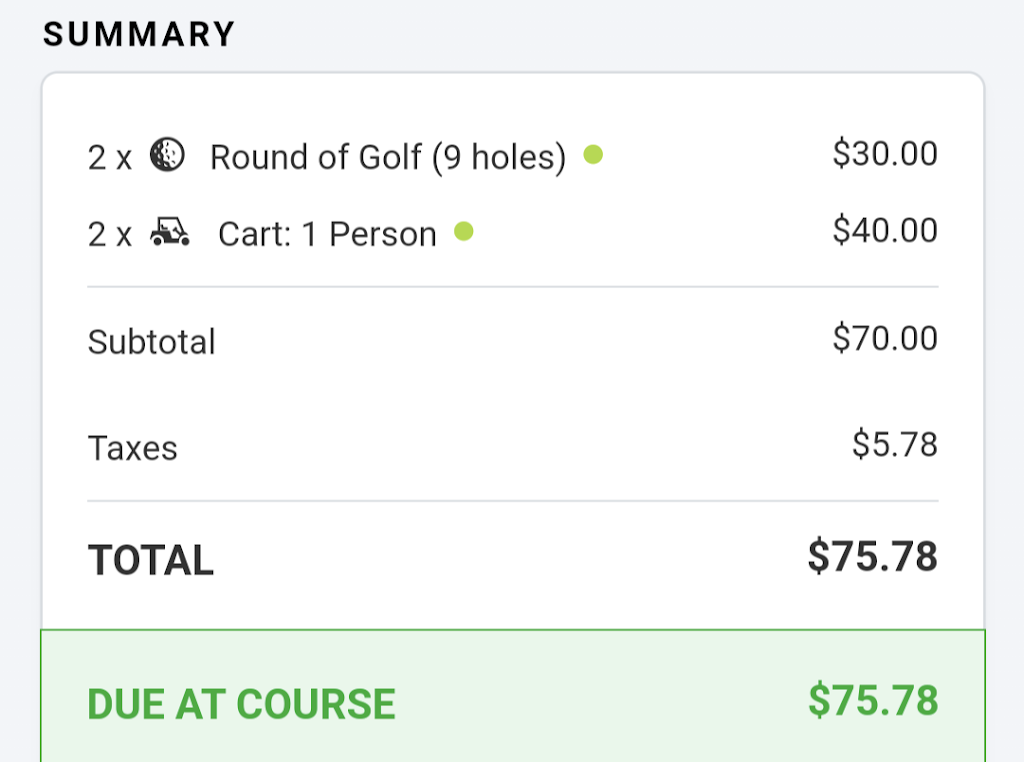Image resolution: width=1024 pixels, height=762 pixels.
Task: Click green dot beside Round of Golf
Action: coord(593,154)
